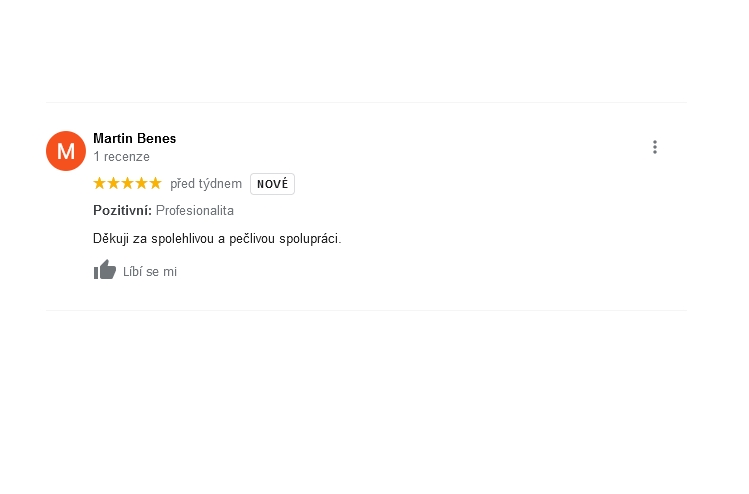The width and height of the screenshot is (749, 494).
Task: Click the first gold rating star
Action: 99,183
